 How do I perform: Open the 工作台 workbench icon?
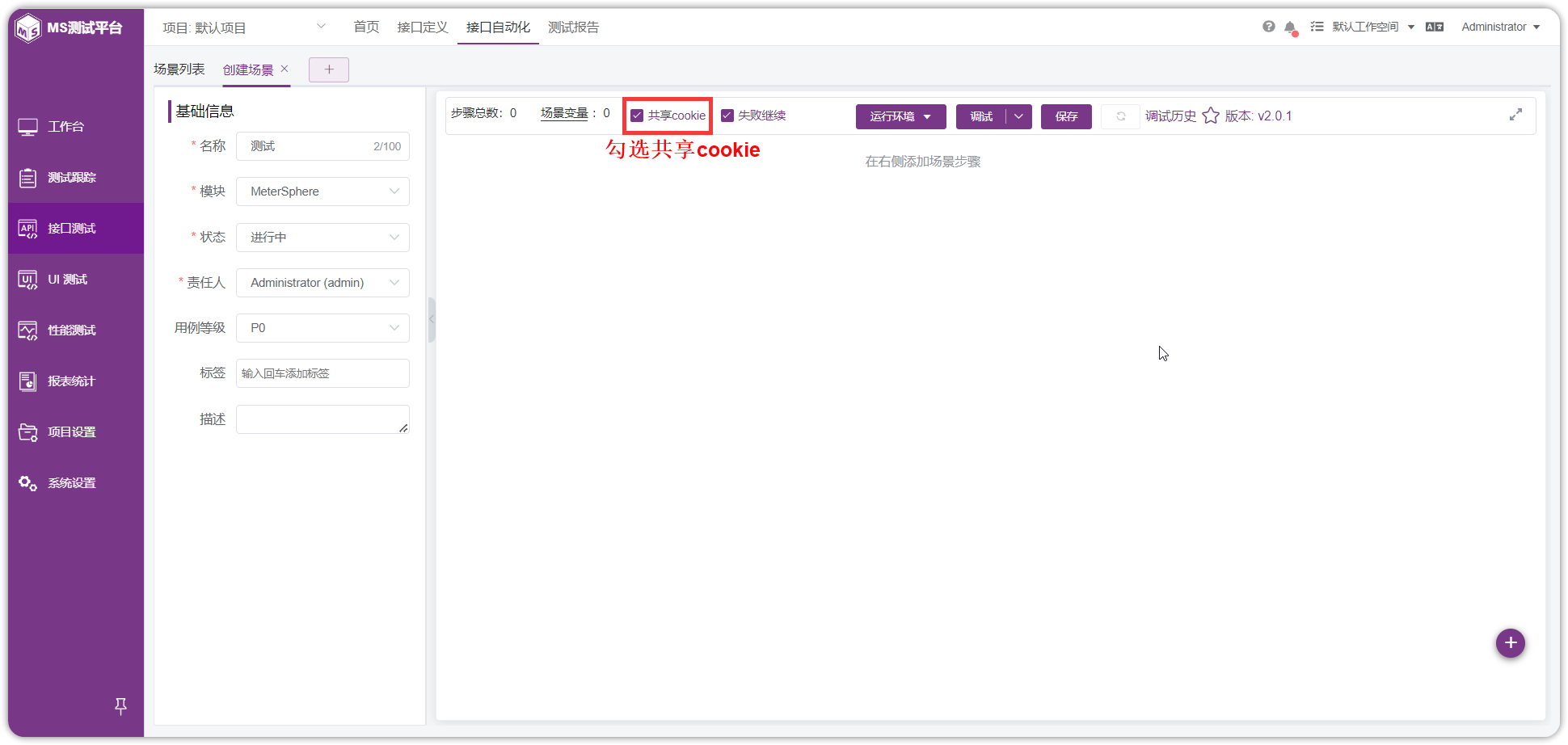coord(28,127)
